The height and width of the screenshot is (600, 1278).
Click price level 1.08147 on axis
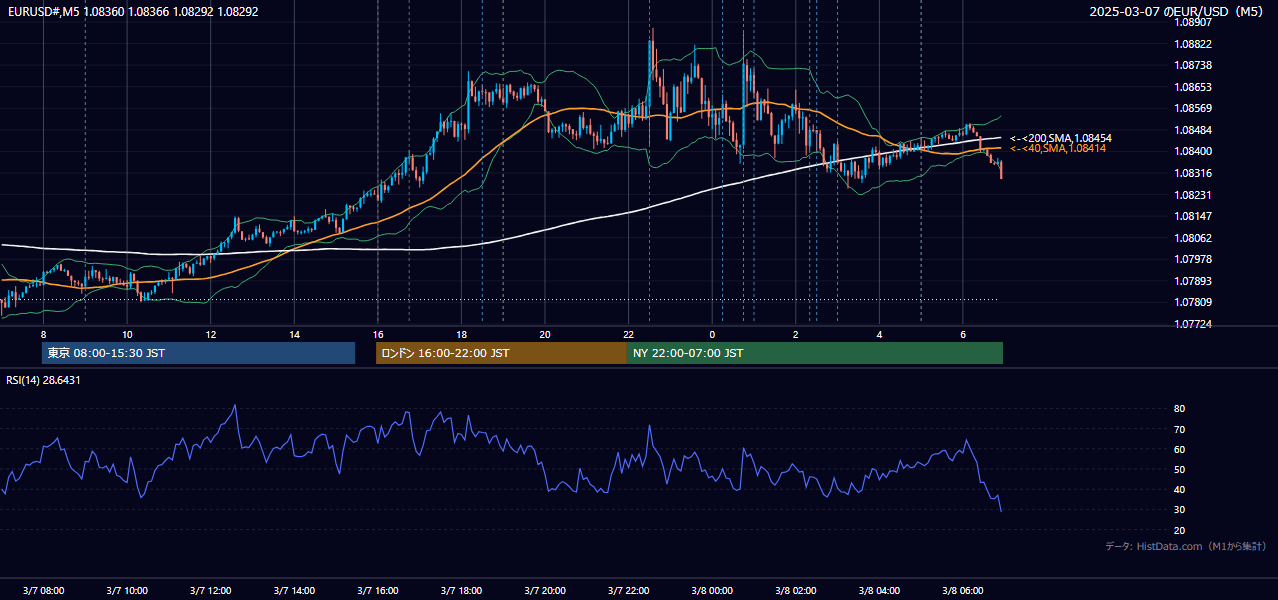pos(1194,216)
